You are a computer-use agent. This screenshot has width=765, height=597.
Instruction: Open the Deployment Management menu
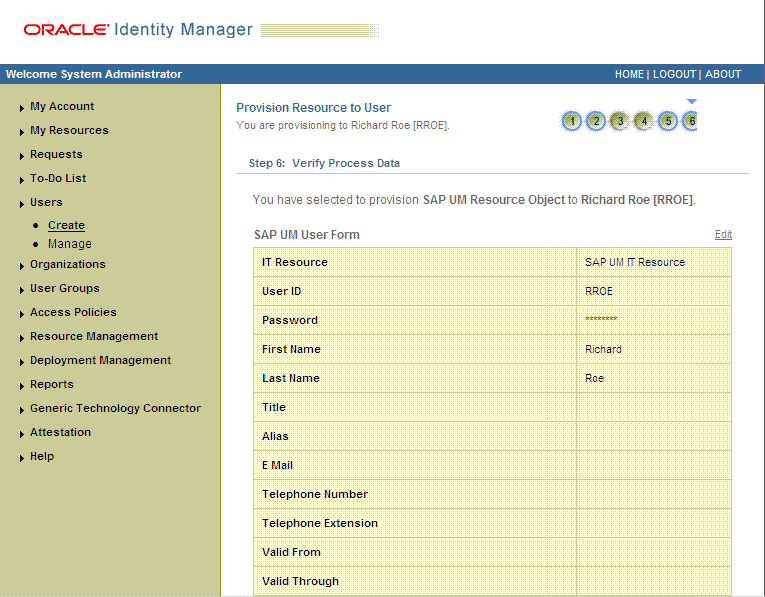101,360
